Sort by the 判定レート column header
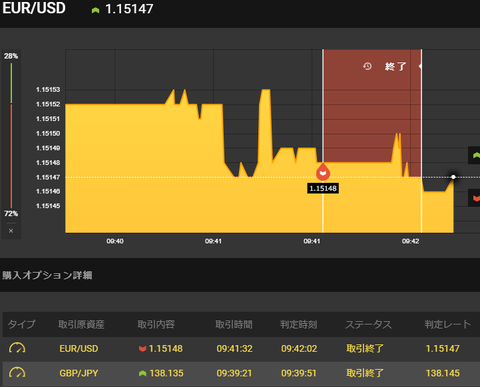Viewport: 480px width, 387px height. click(448, 324)
